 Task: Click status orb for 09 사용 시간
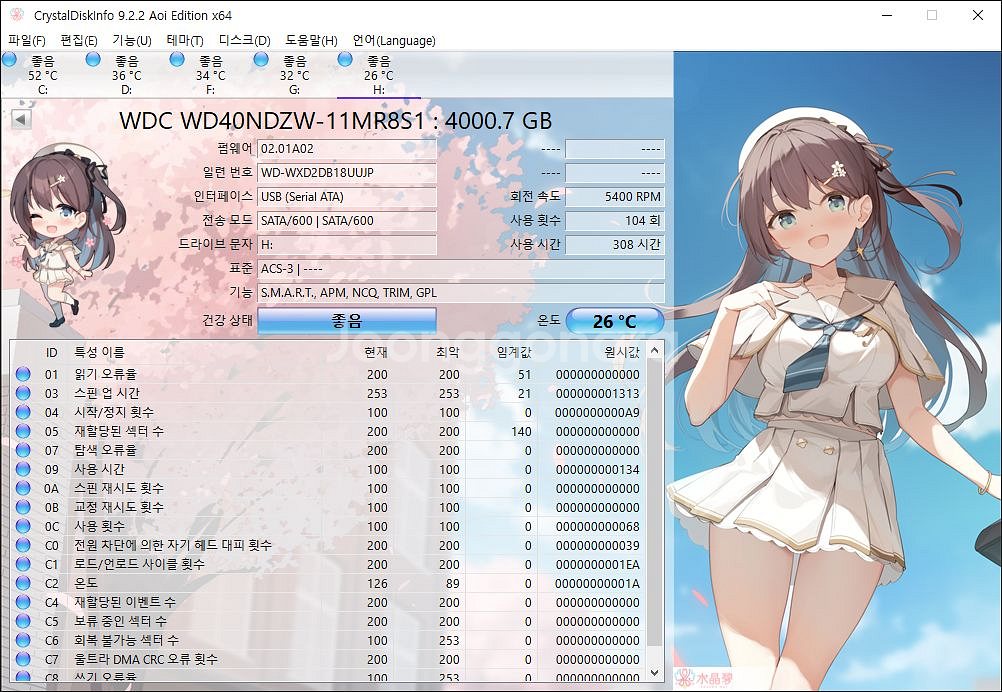point(23,469)
